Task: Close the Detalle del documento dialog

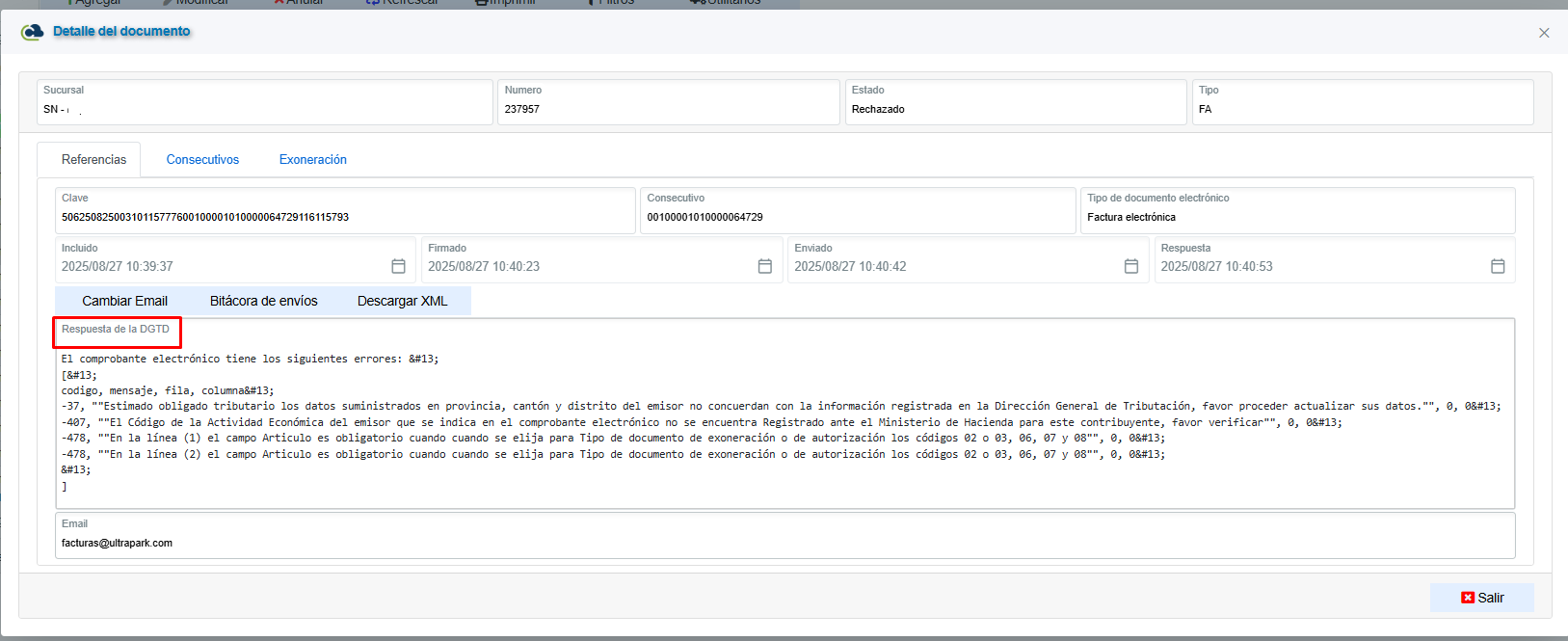Action: (1544, 33)
